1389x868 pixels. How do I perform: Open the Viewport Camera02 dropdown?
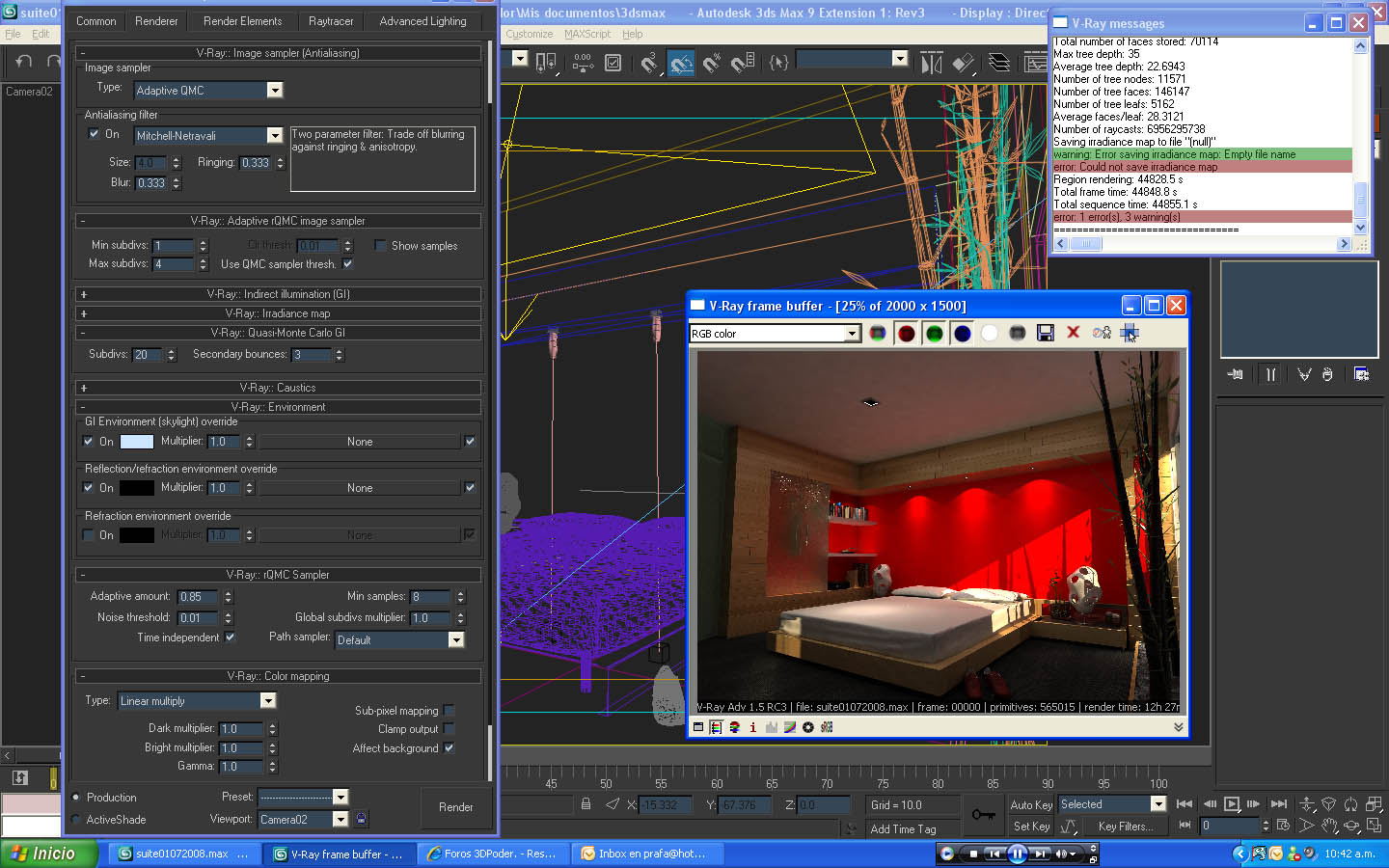point(340,819)
